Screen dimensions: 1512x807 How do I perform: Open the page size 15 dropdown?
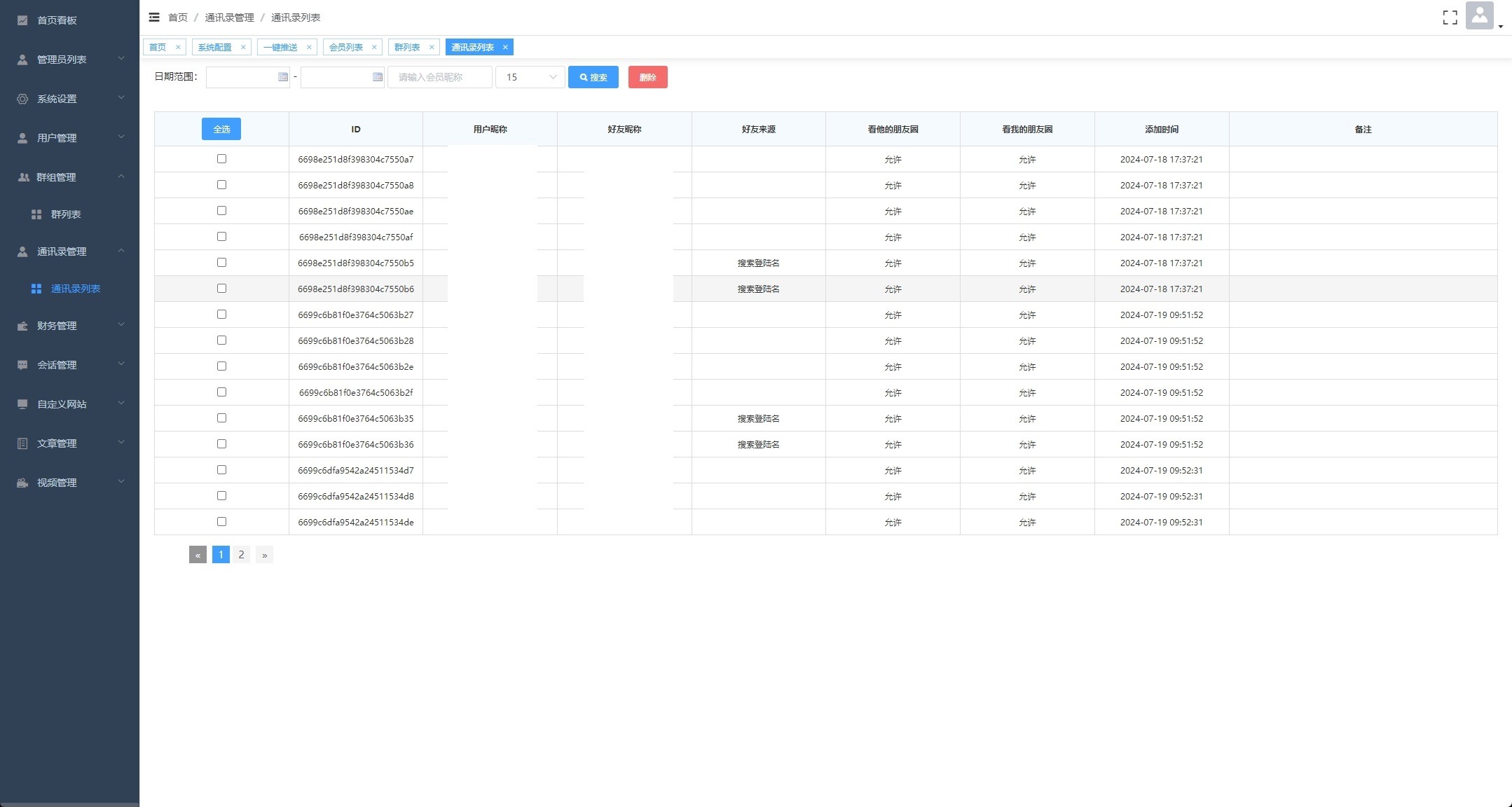point(530,77)
